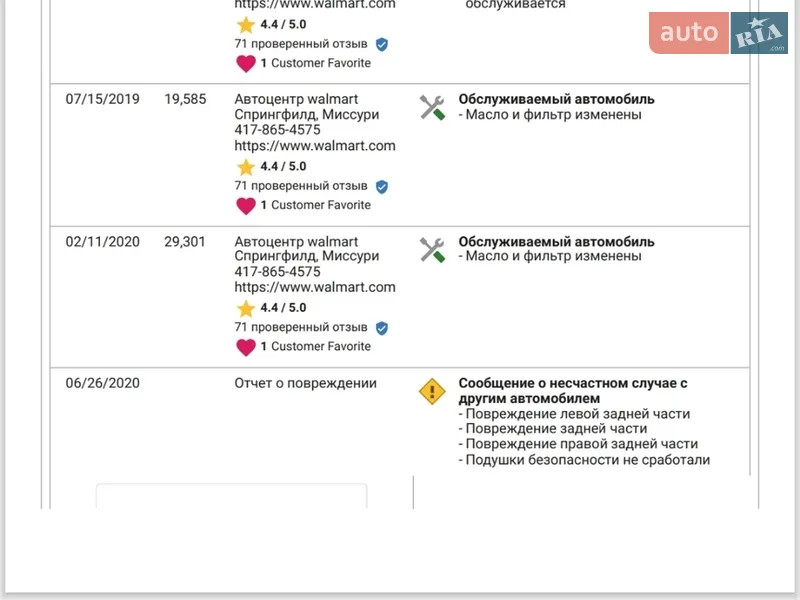Open the walmart.com link in the 02/11/2020 entry
This screenshot has width=800, height=600.
pos(314,287)
